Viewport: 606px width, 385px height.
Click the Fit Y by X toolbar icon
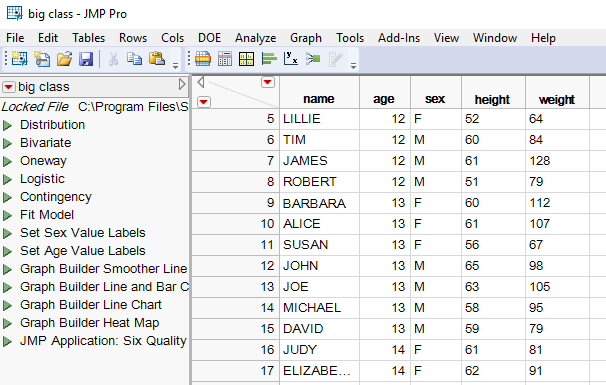291,59
